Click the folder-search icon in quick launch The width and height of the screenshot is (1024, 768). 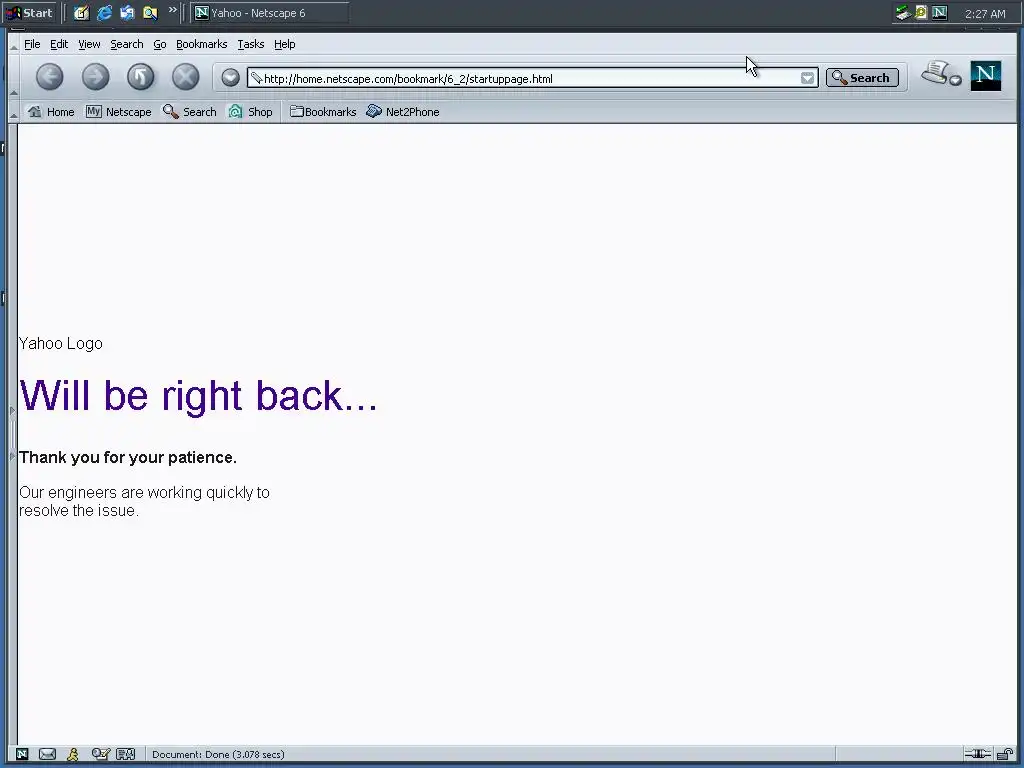[x=150, y=13]
